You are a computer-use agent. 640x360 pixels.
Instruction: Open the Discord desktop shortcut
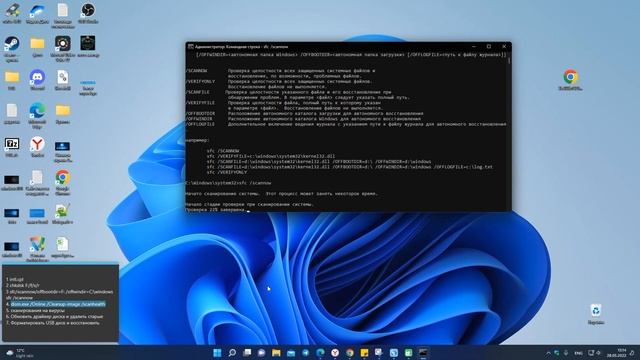(x=37, y=80)
